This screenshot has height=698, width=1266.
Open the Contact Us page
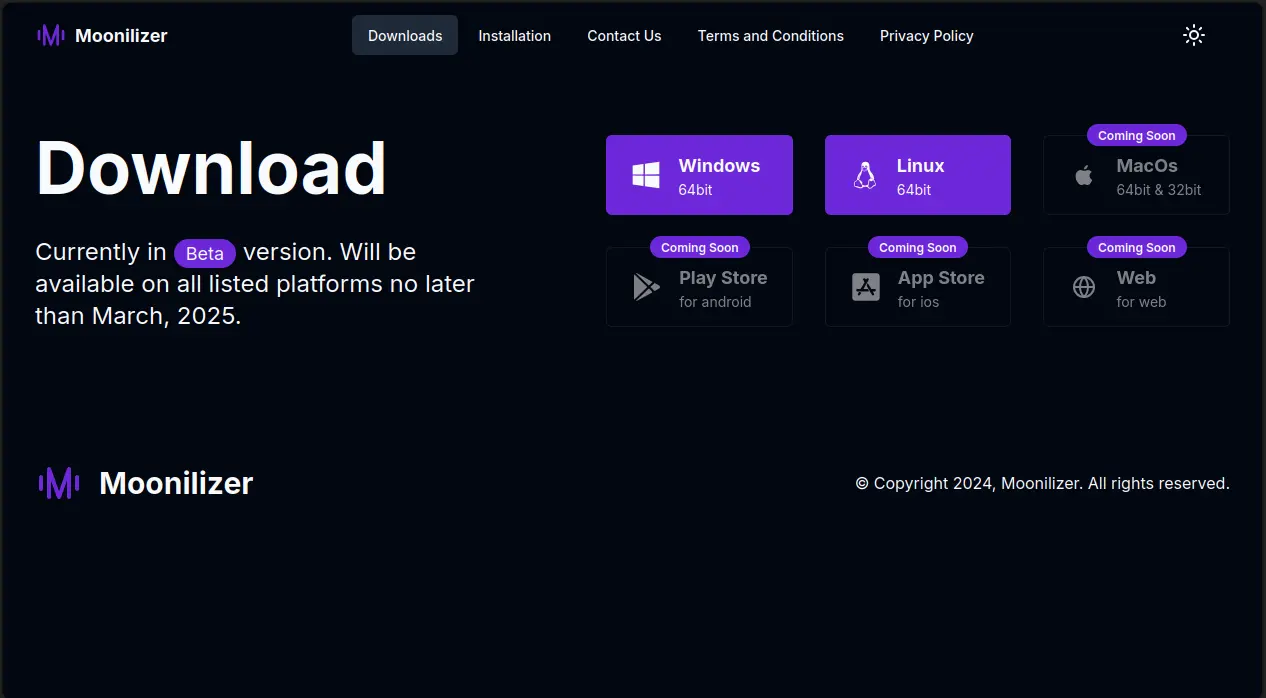[x=624, y=36]
